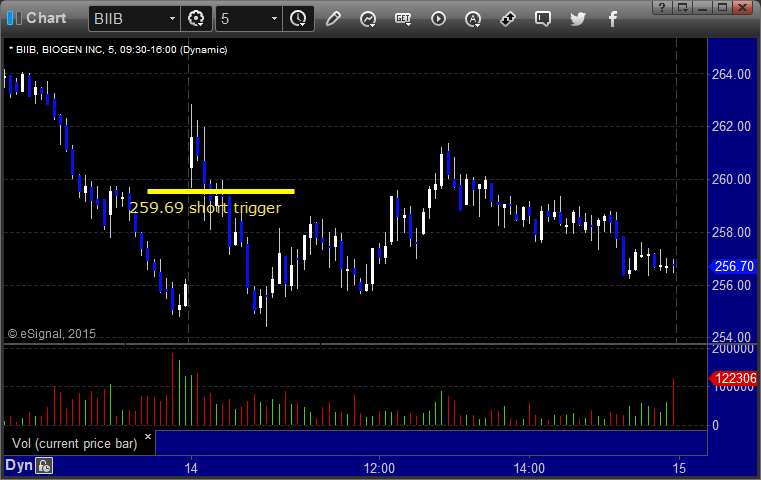The width and height of the screenshot is (761, 480).
Task: Click the 14 date label on time axis
Action: [191, 468]
